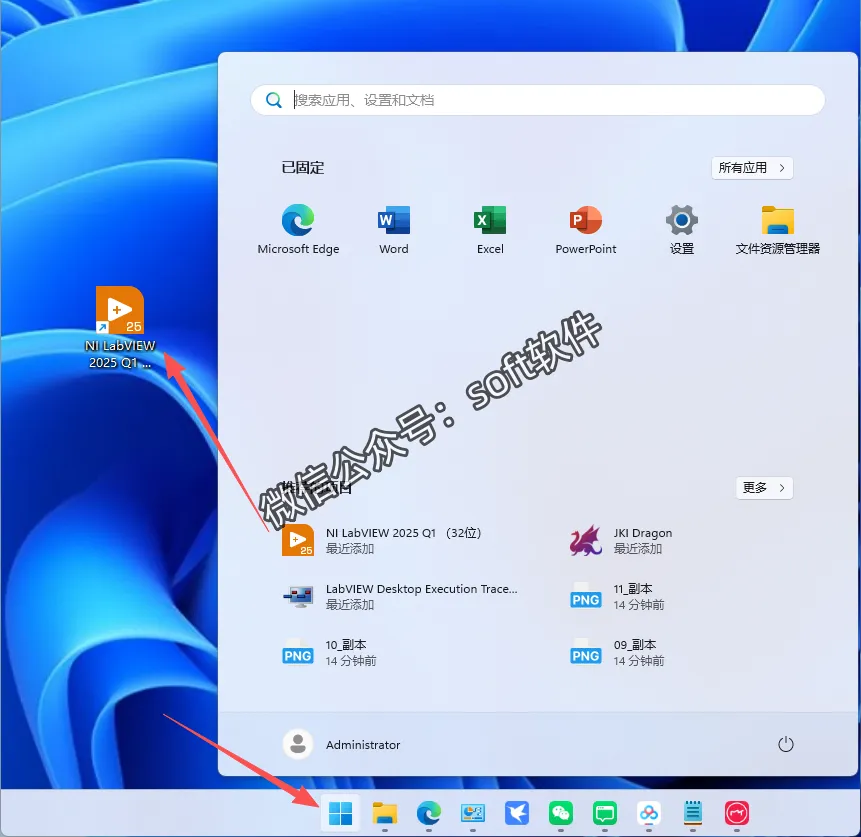The width and height of the screenshot is (861, 837).
Task: Open blue bird app on taskbar
Action: click(x=517, y=813)
